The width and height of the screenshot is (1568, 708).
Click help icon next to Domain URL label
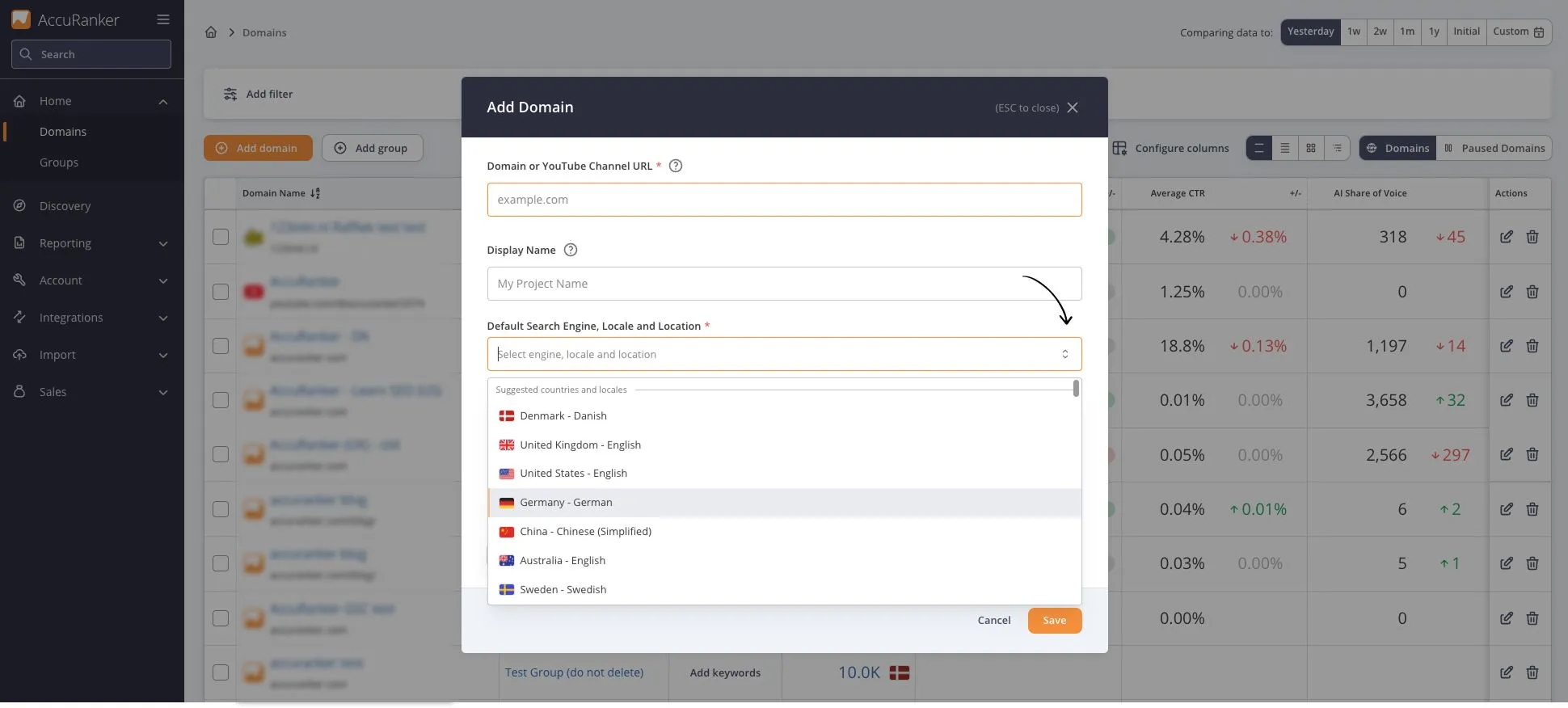pyautogui.click(x=676, y=166)
